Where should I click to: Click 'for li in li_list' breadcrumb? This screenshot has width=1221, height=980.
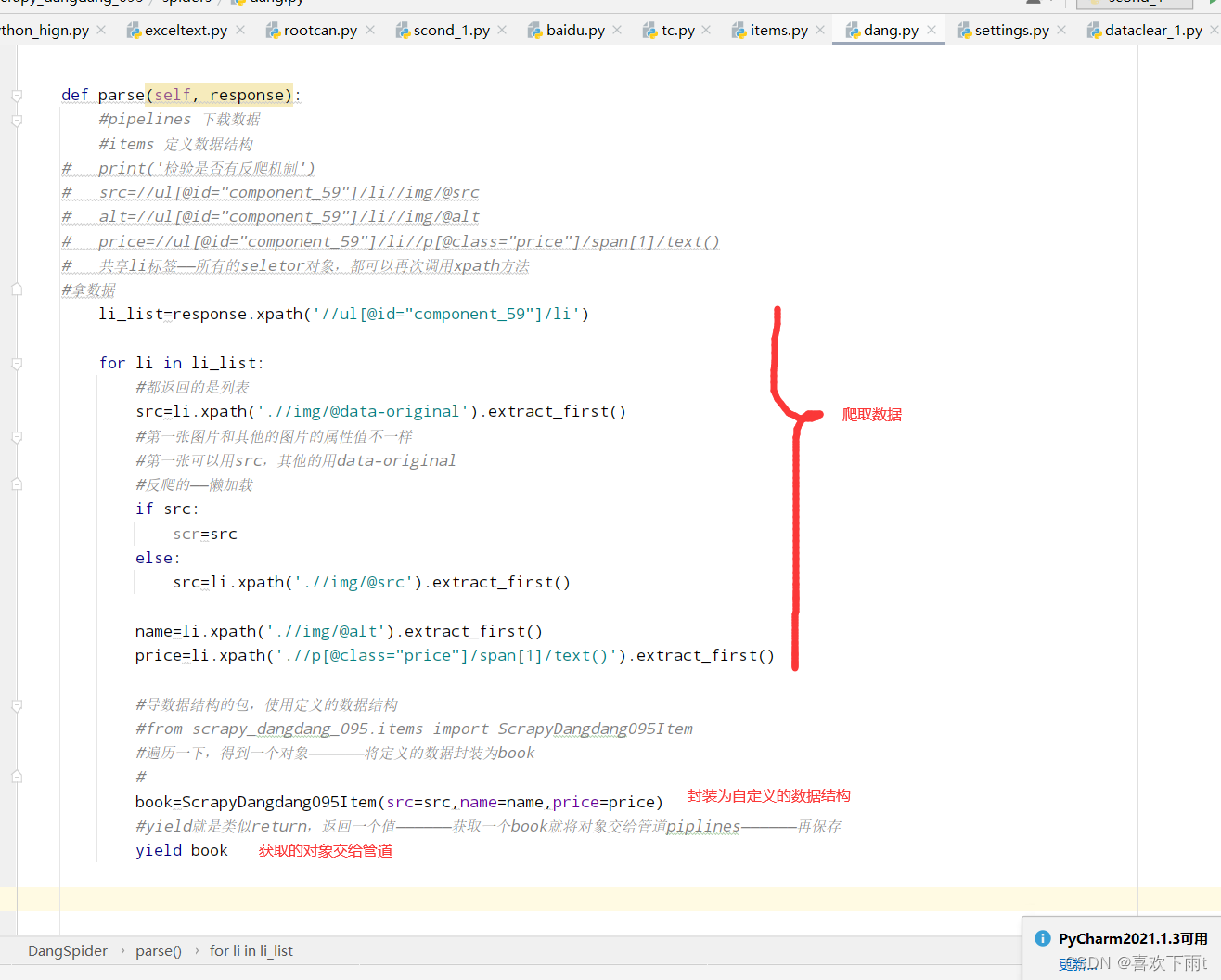coord(251,950)
